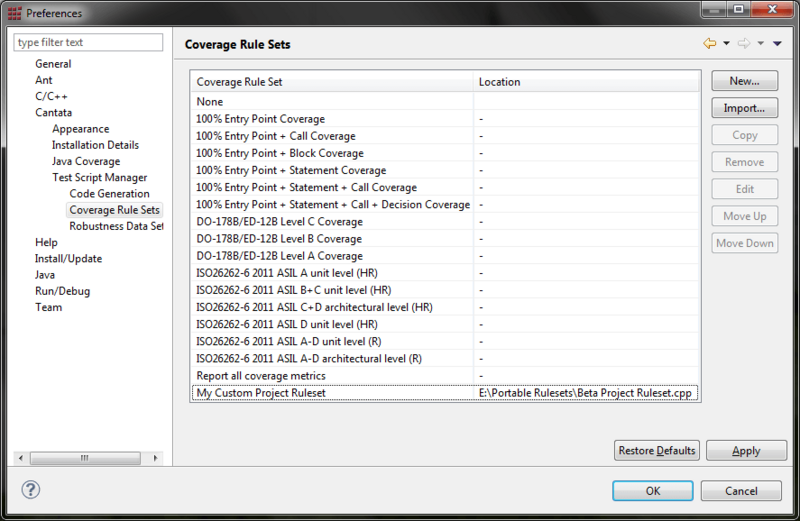Open the forward history dropdown arrow
The height and width of the screenshot is (521, 800).
pyautogui.click(x=760, y=43)
